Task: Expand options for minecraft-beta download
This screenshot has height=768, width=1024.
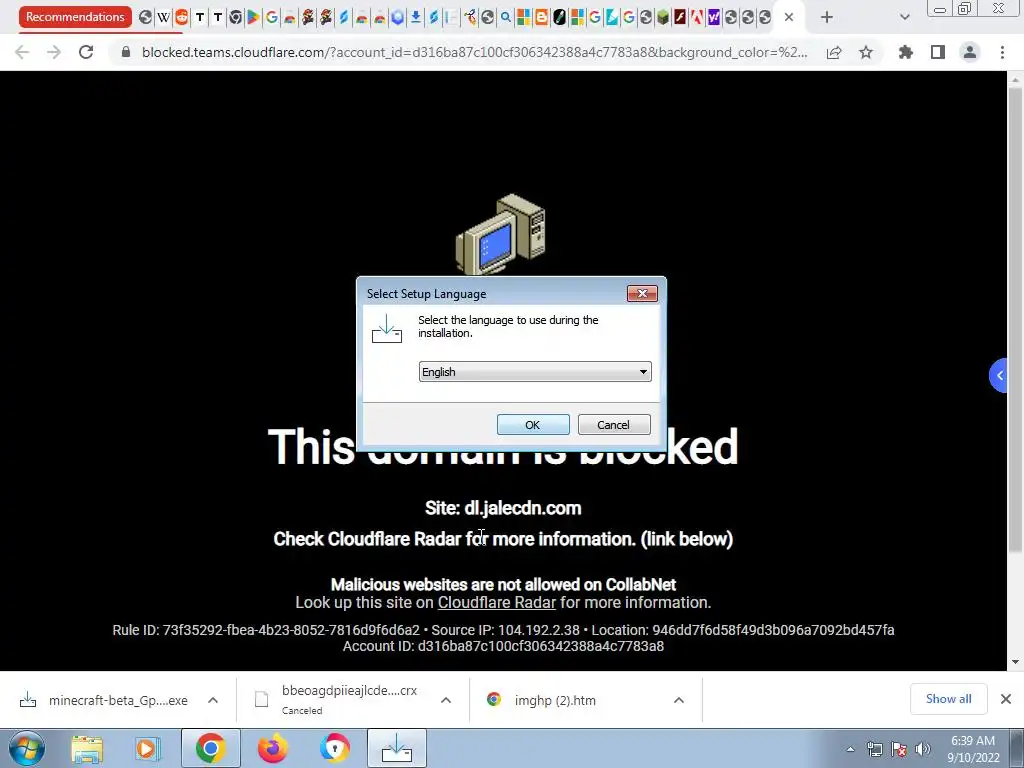Action: click(213, 700)
